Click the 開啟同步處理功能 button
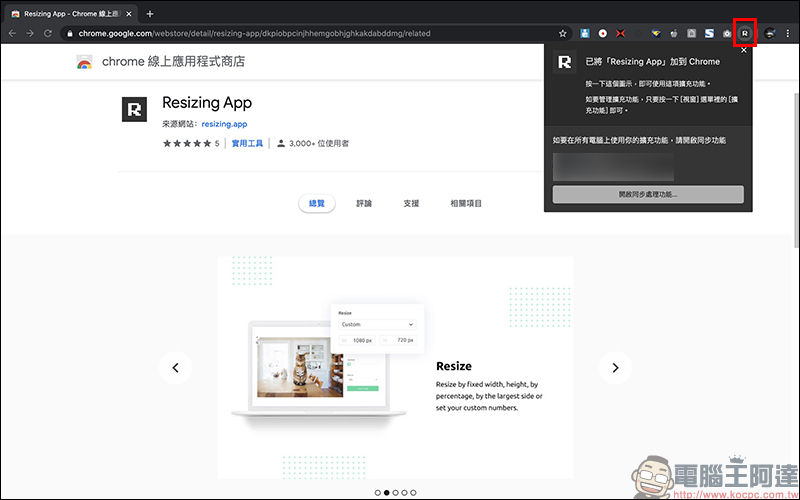 pyautogui.click(x=648, y=194)
